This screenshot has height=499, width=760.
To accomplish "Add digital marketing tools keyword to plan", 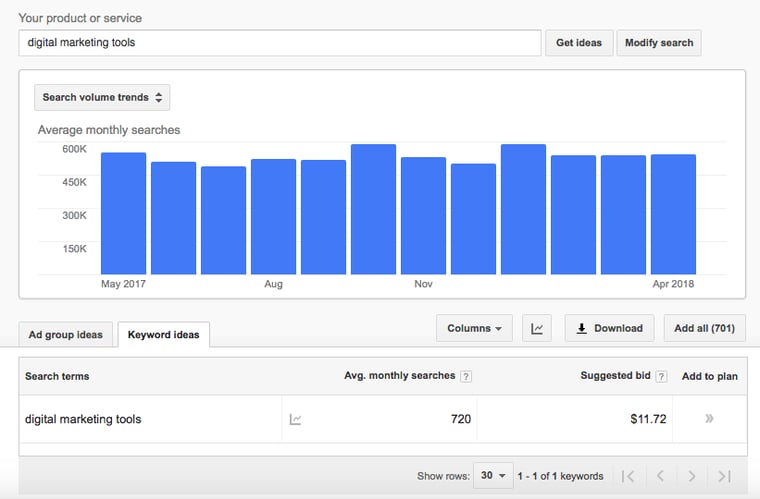I will [x=709, y=419].
